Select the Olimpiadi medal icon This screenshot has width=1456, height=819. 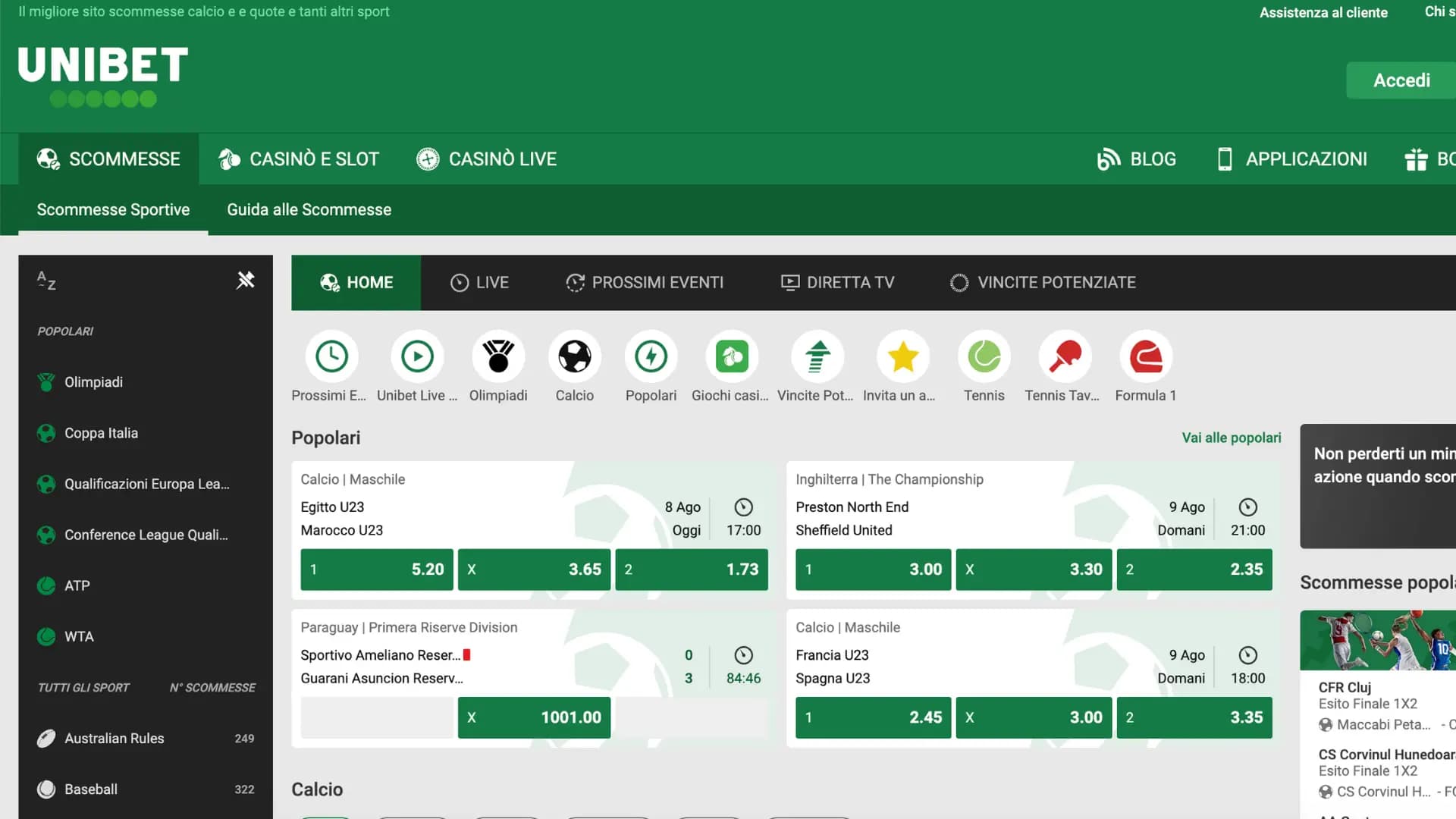tap(498, 356)
